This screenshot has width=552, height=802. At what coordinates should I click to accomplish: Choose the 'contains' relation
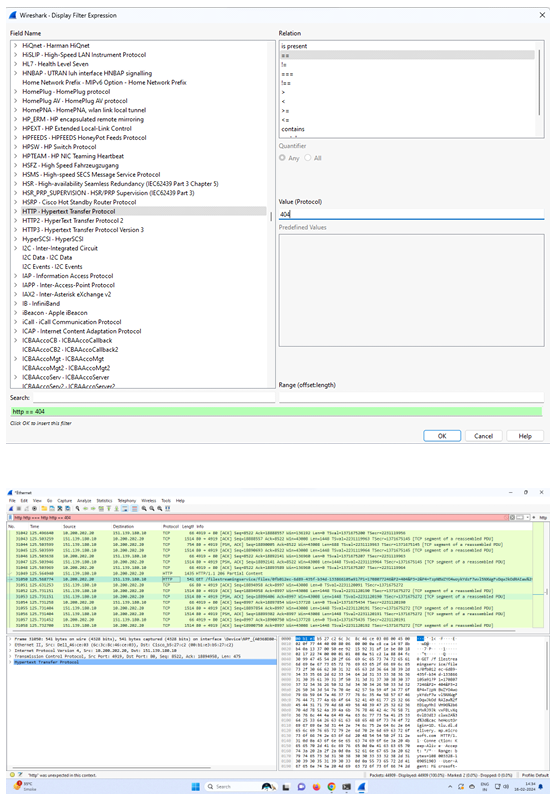click(x=407, y=129)
